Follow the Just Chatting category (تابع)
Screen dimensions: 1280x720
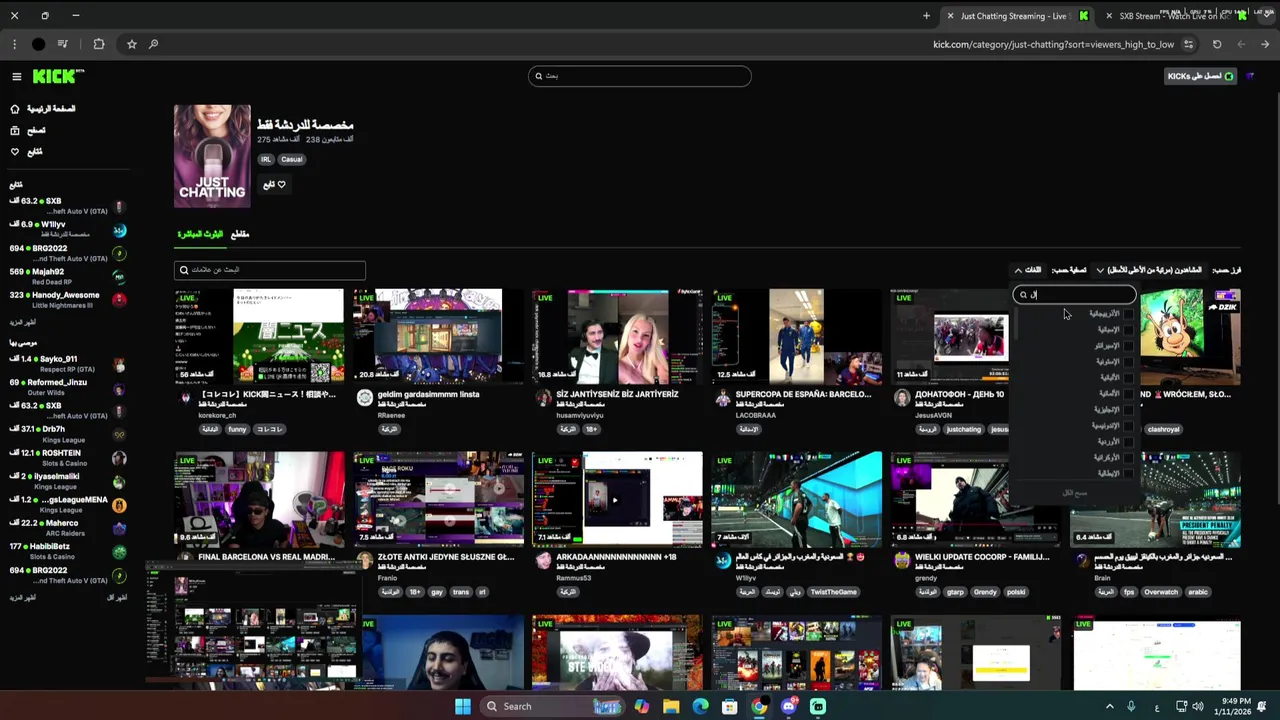click(x=274, y=185)
